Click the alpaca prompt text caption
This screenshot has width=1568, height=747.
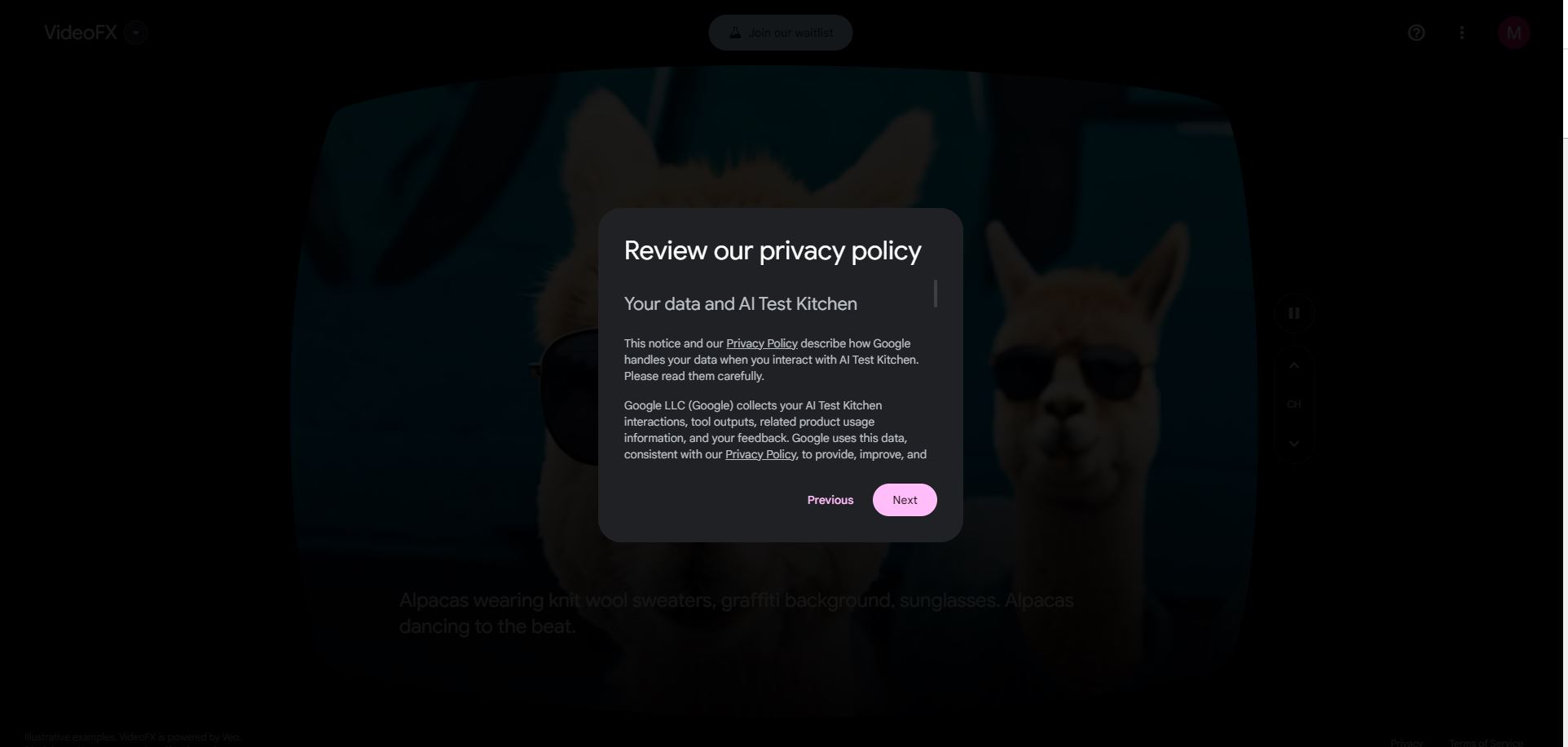[736, 613]
